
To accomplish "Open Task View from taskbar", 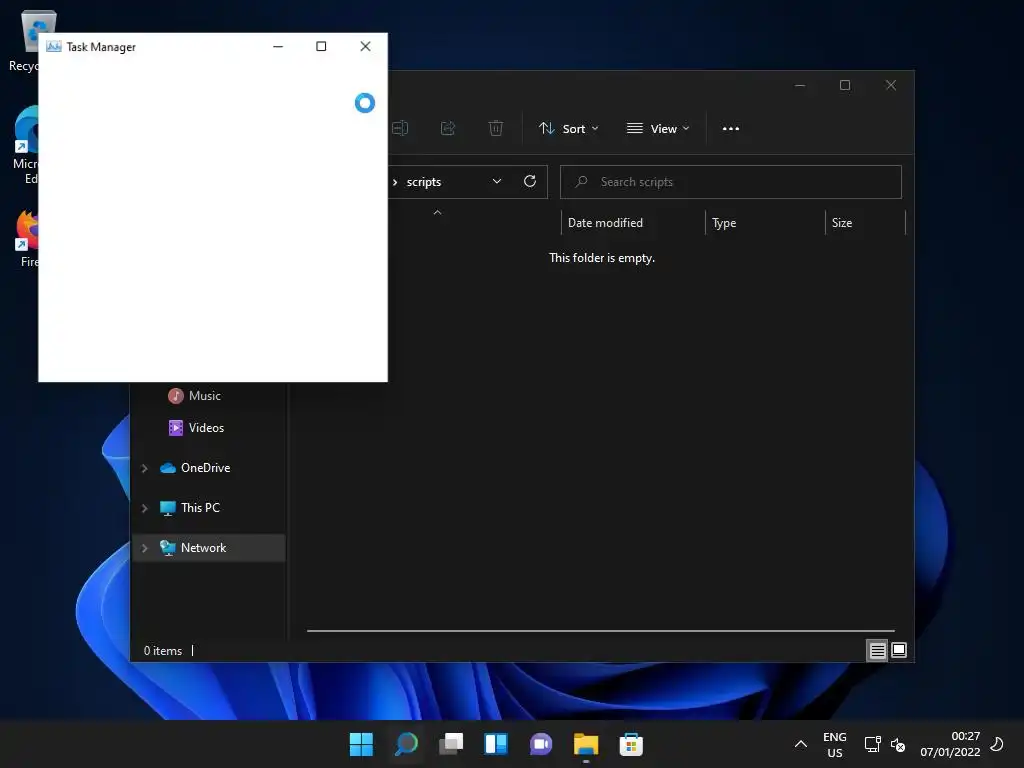I will (451, 744).
